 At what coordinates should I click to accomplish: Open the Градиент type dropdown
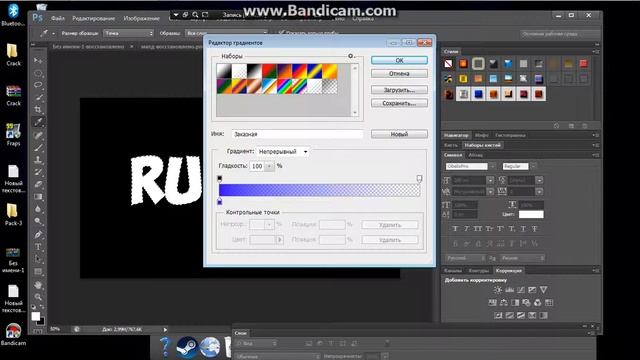coord(282,151)
